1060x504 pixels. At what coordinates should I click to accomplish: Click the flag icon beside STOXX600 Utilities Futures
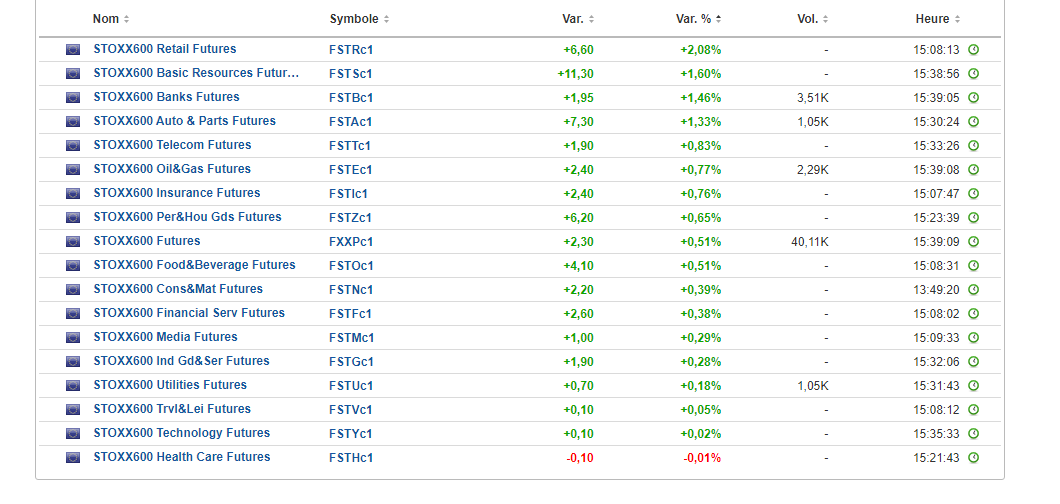tap(72, 385)
